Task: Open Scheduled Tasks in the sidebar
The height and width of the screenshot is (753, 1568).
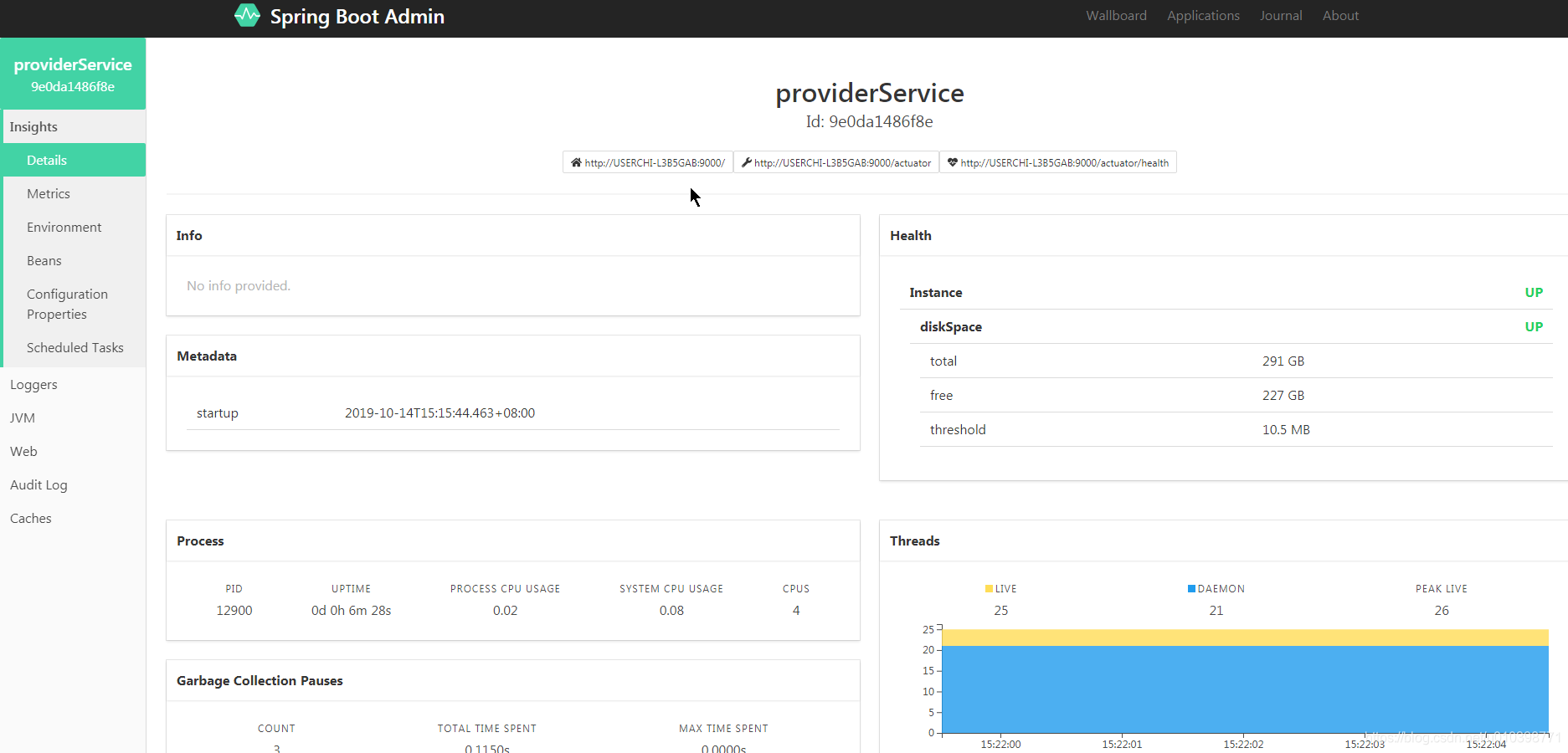Action: click(x=73, y=347)
